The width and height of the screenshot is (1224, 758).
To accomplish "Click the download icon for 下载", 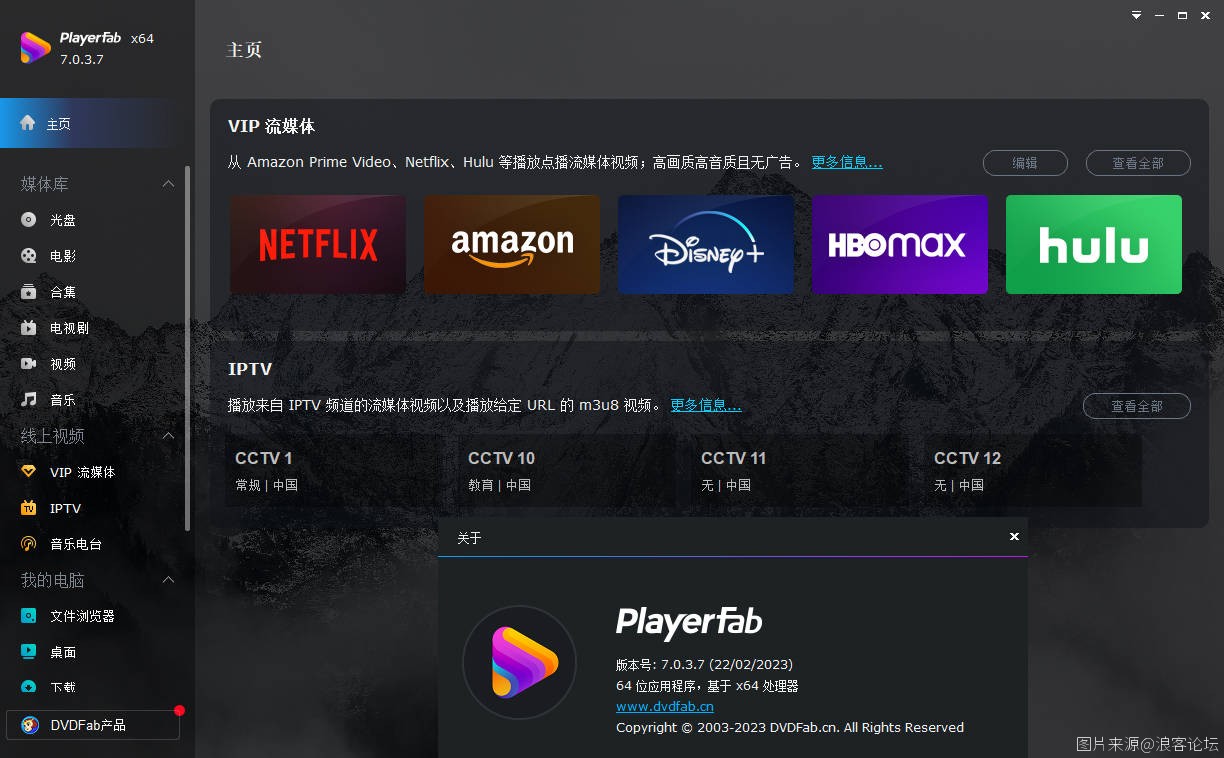I will click(x=29, y=687).
